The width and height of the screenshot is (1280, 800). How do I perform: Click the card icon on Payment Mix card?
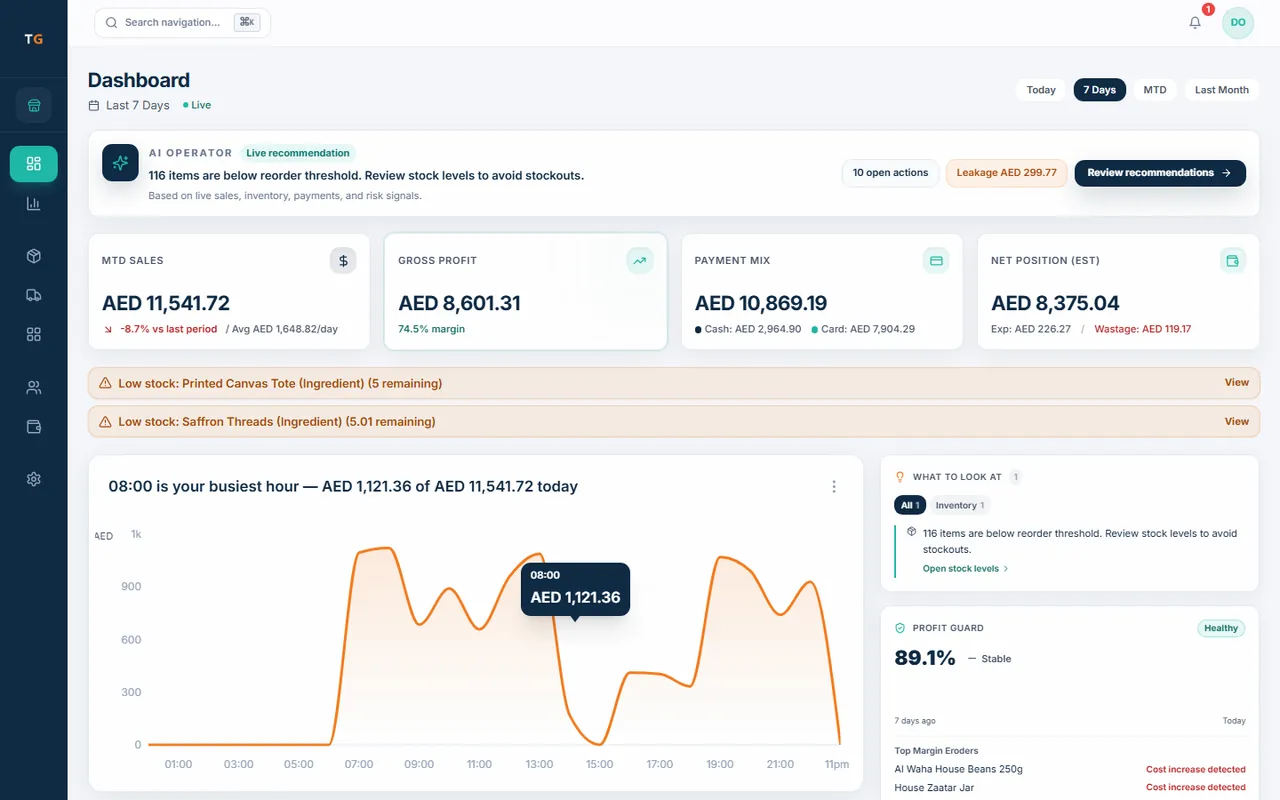pyautogui.click(x=936, y=261)
